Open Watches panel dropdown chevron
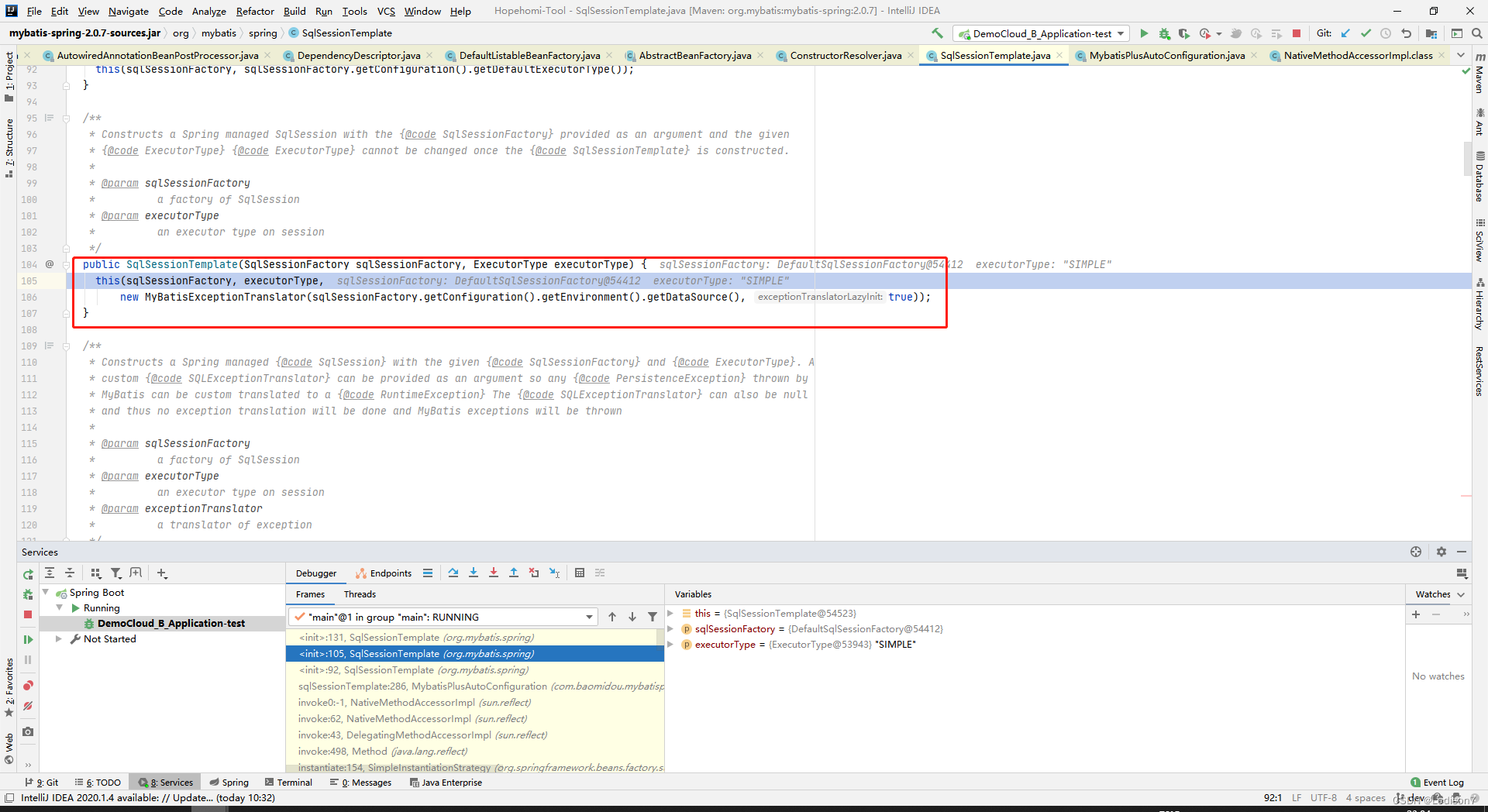The height and width of the screenshot is (812, 1488). (x=1461, y=594)
